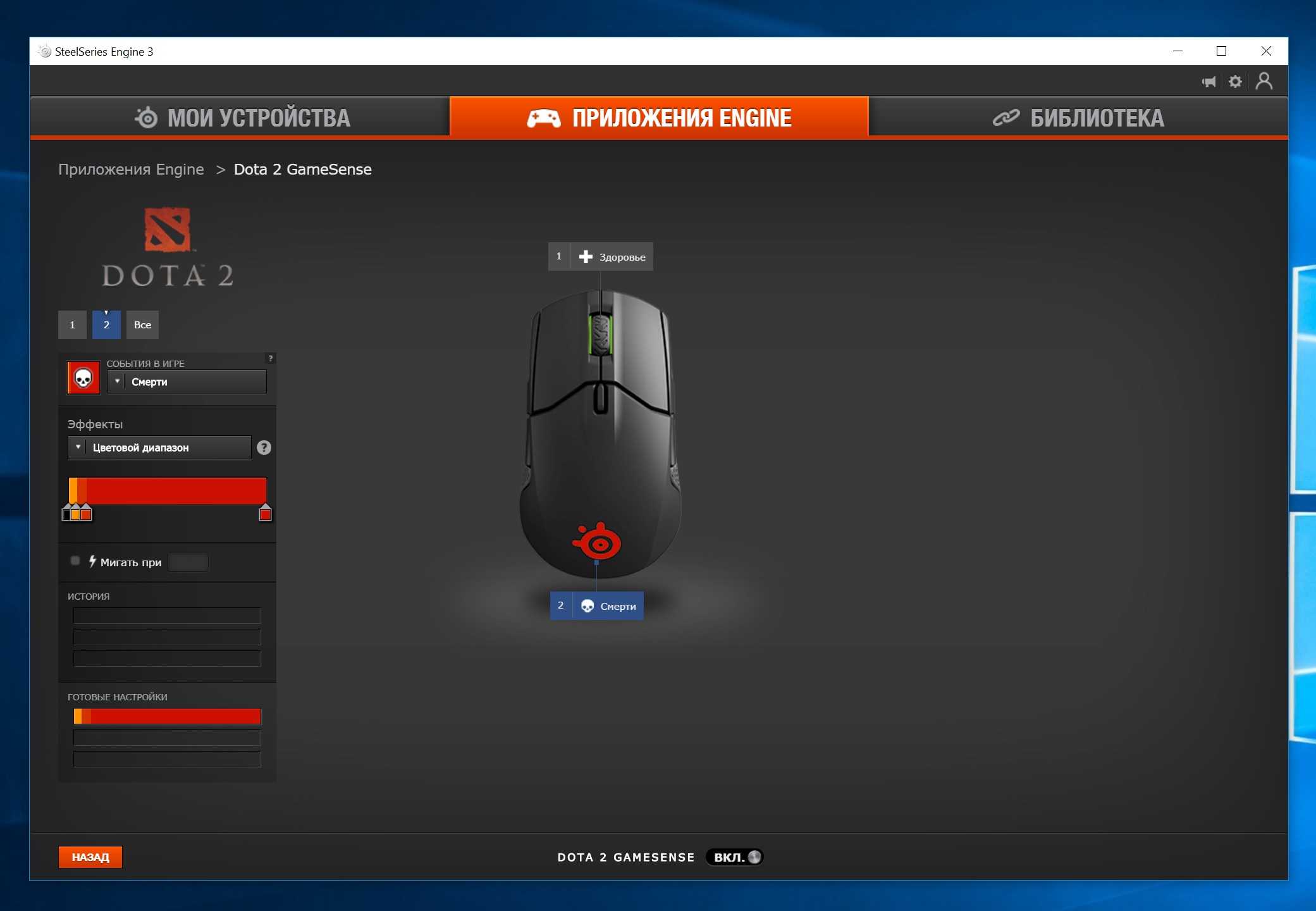This screenshot has height=911, width=1316.
Task: Open the Цветовой диапазон effects dropdown
Action: (x=159, y=447)
